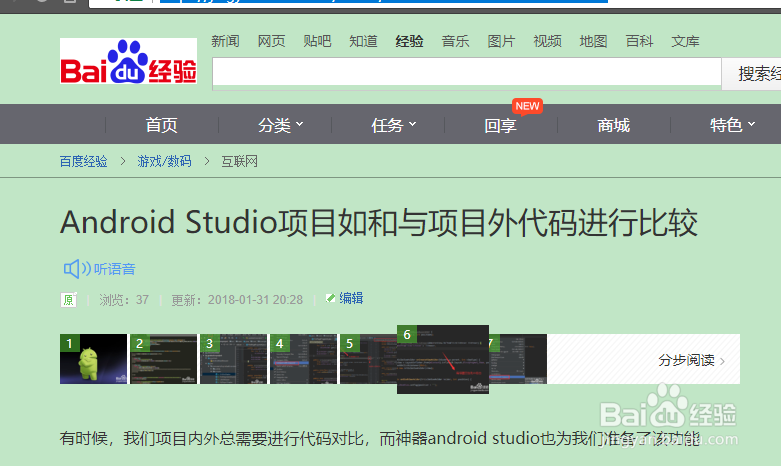Play audio with 听语音 speaker icon
Screen dimensions: 781x466
click(100, 269)
